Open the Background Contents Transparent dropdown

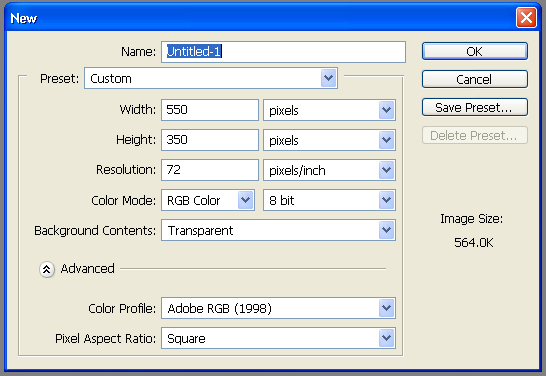pyautogui.click(x=278, y=230)
